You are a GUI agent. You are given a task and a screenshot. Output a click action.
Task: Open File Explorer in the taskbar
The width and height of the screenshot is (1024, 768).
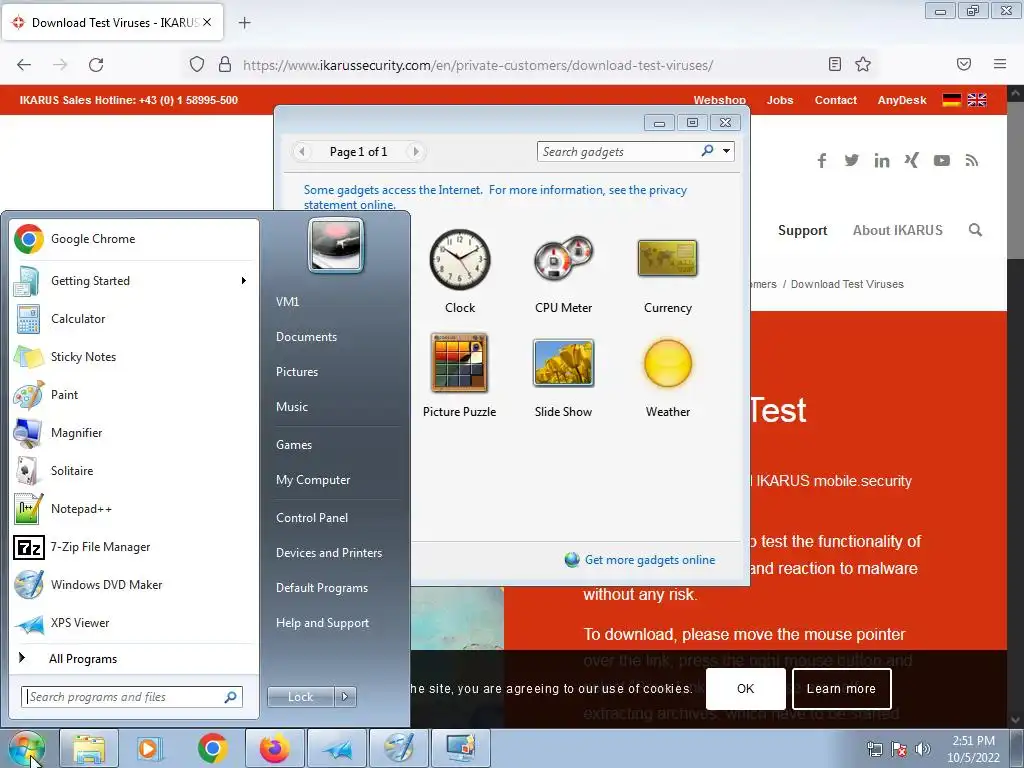click(89, 748)
